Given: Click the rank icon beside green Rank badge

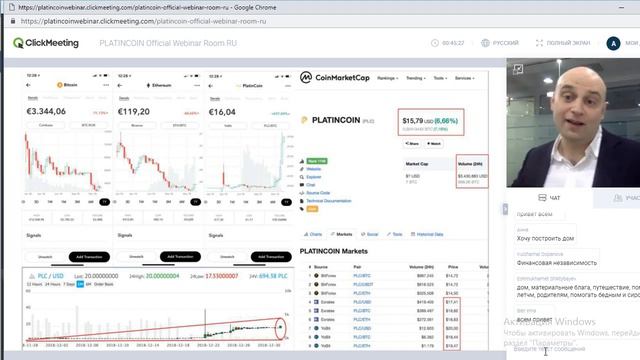Looking at the screenshot, I should [x=302, y=161].
